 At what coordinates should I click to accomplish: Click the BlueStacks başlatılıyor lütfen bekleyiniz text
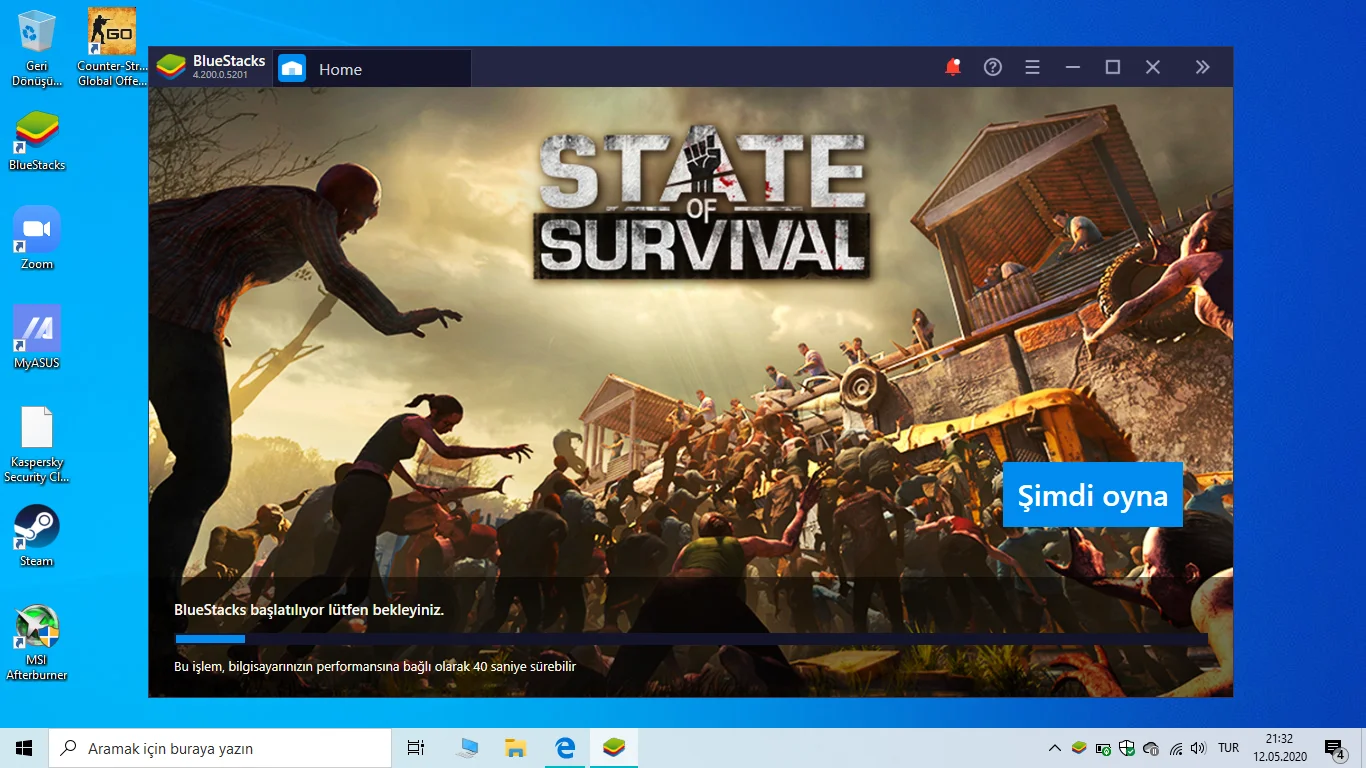(309, 609)
